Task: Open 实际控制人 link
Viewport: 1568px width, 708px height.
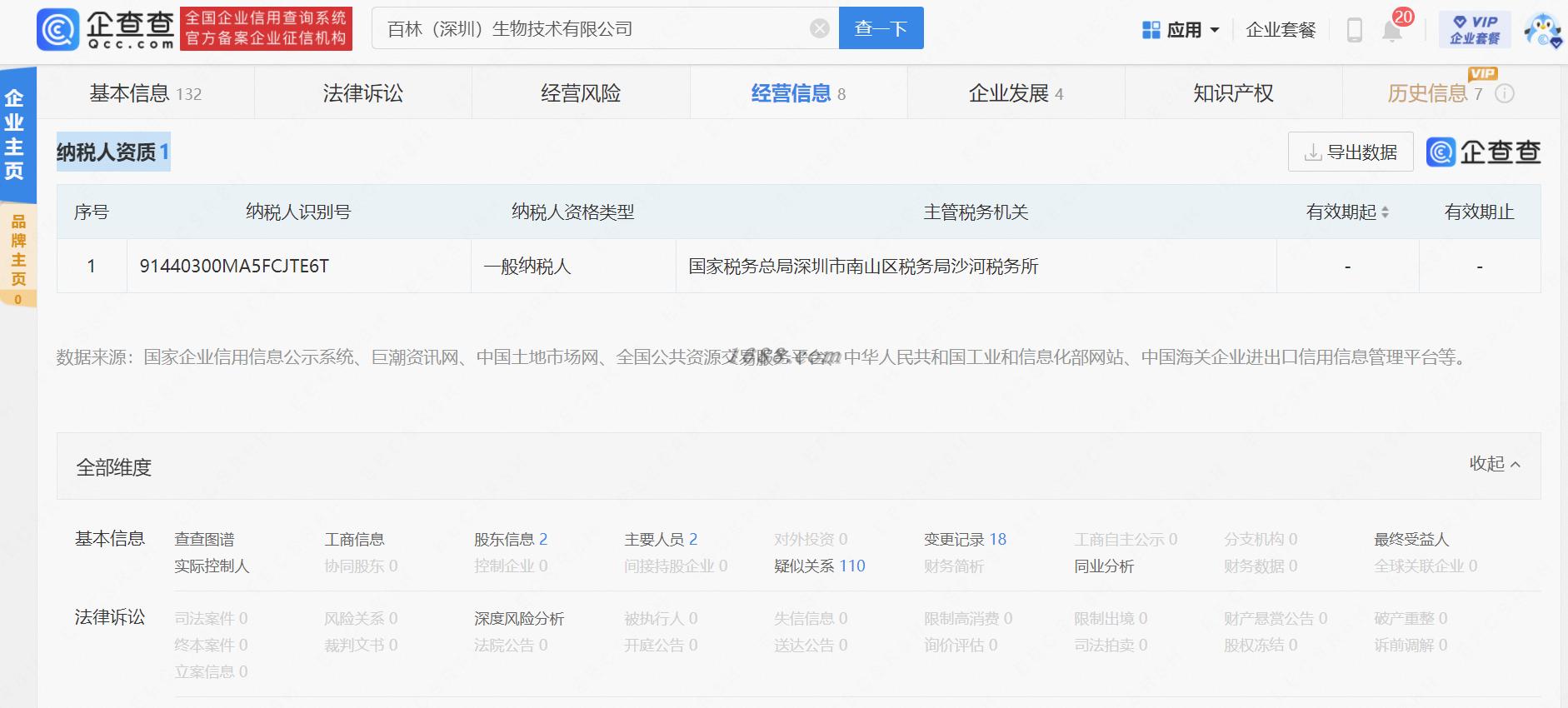Action: (212, 566)
